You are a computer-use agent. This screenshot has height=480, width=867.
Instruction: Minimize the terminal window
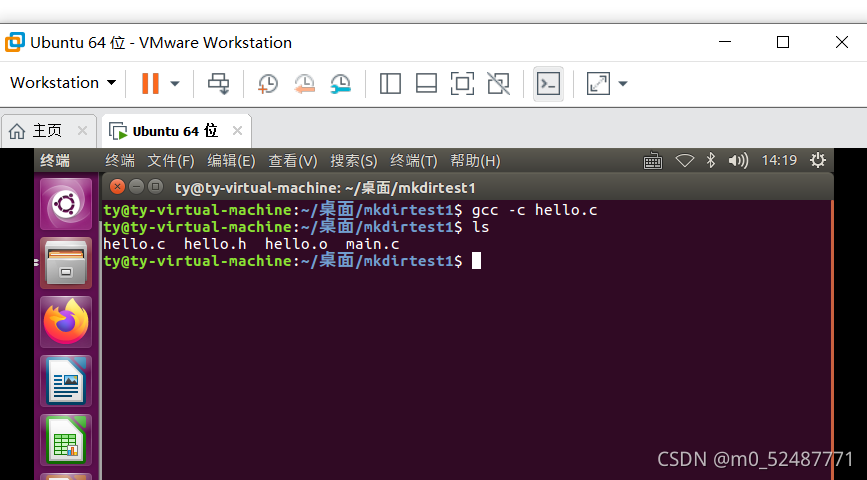click(137, 187)
